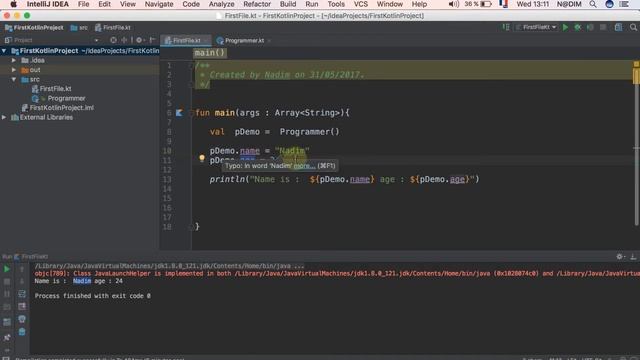Open Project panel gear settings
The image size is (640, 360).
click(140, 40)
